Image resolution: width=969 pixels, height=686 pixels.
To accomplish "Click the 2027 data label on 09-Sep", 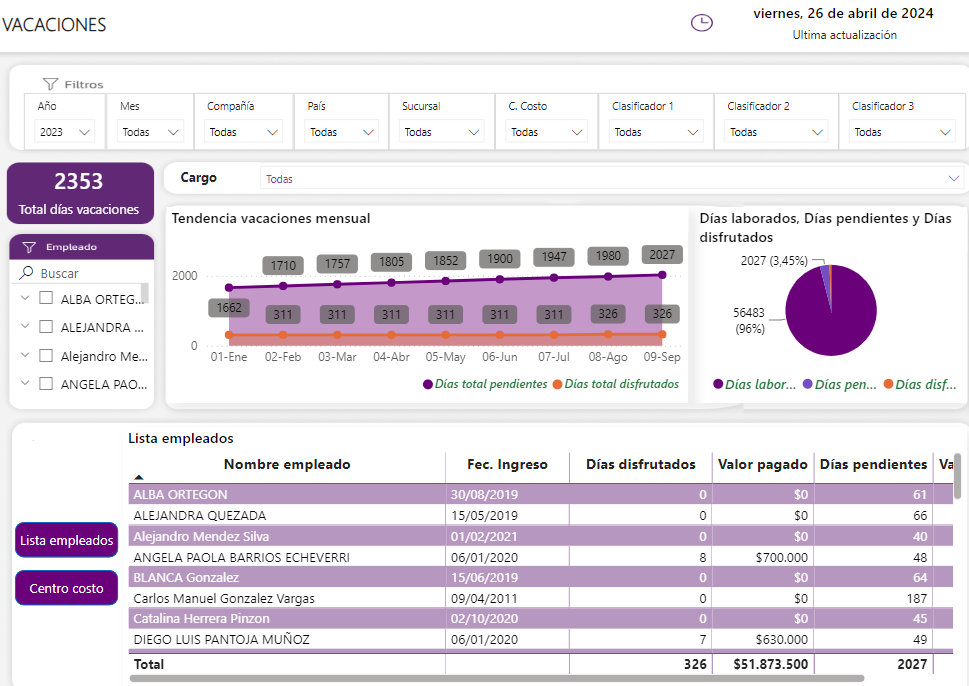I will (660, 254).
